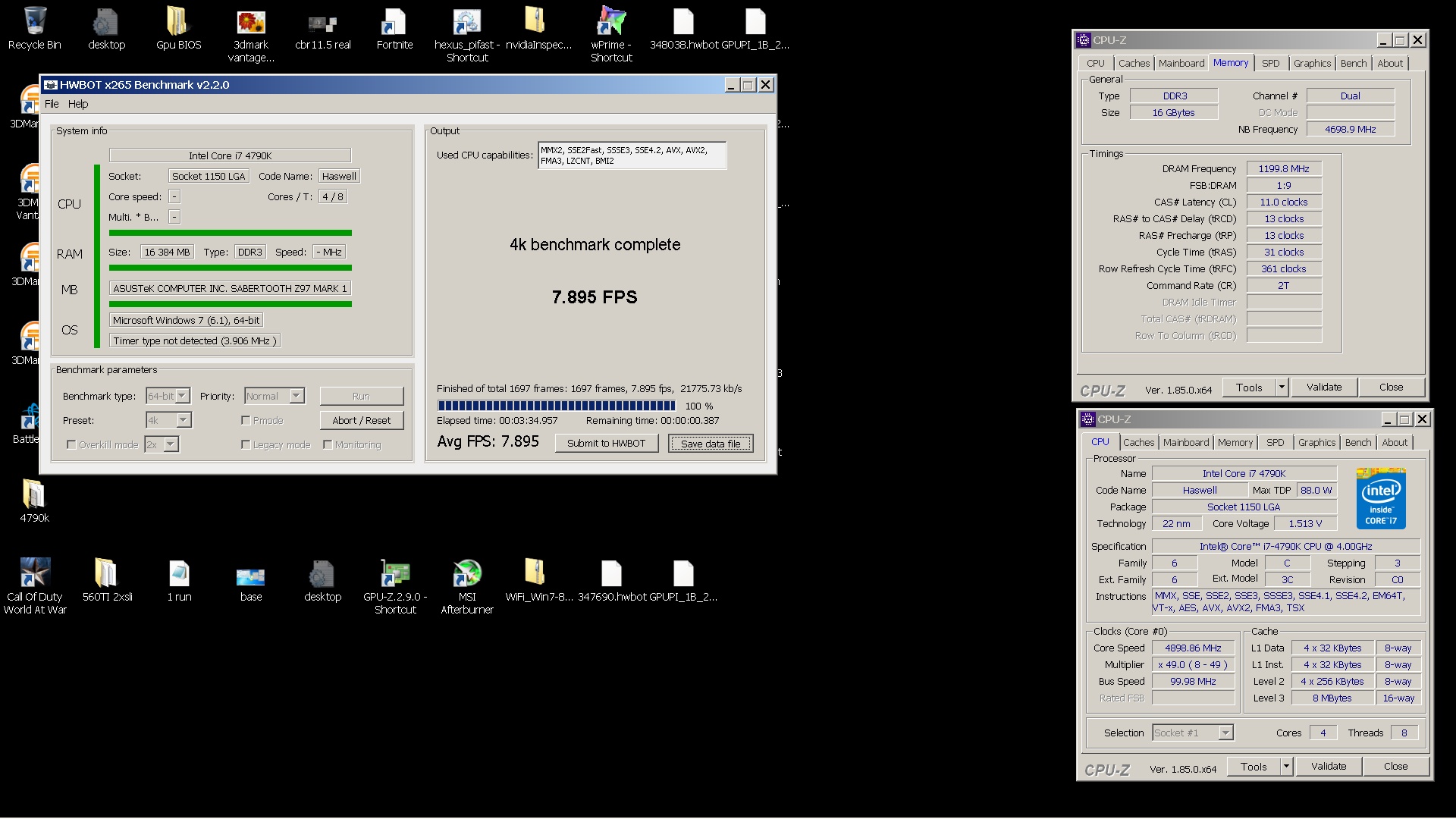Click Tools button in upper CPU-Z
The width and height of the screenshot is (1456, 819).
click(x=1249, y=388)
